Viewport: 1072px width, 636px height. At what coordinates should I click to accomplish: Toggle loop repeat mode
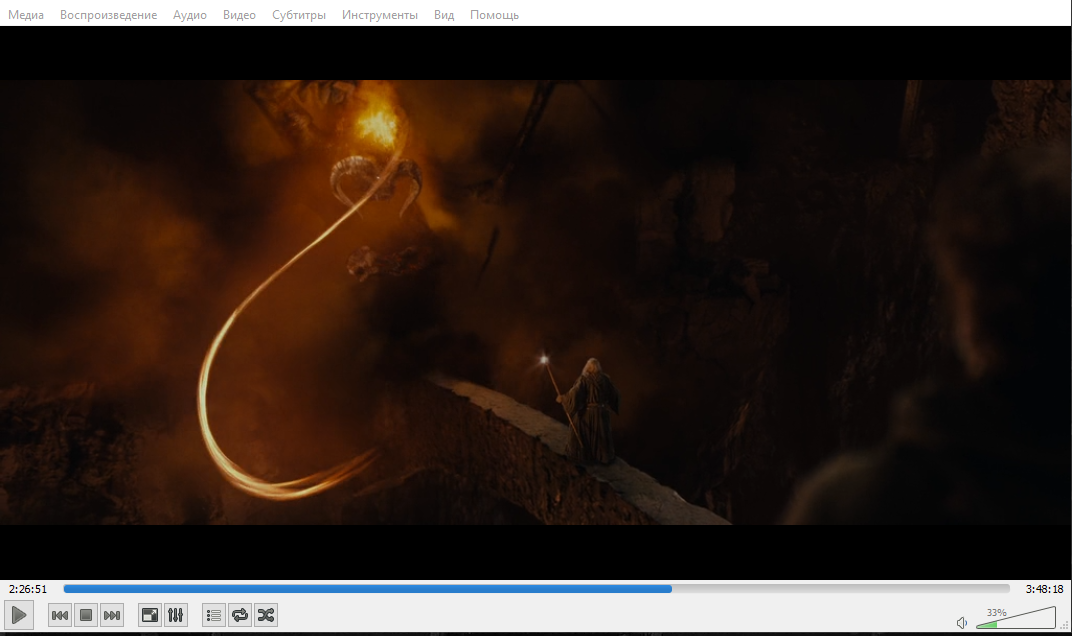tap(240, 615)
